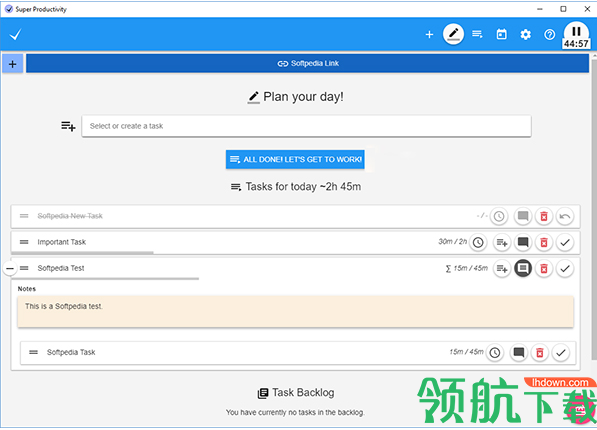Select the pencil planning mode icon
The height and width of the screenshot is (430, 597).
tap(453, 34)
